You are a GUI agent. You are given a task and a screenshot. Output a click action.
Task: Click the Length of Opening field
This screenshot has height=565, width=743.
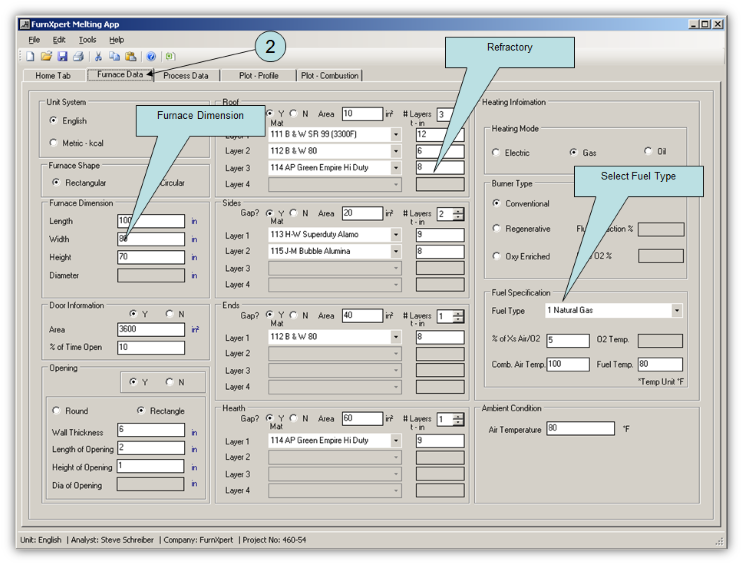click(x=151, y=448)
